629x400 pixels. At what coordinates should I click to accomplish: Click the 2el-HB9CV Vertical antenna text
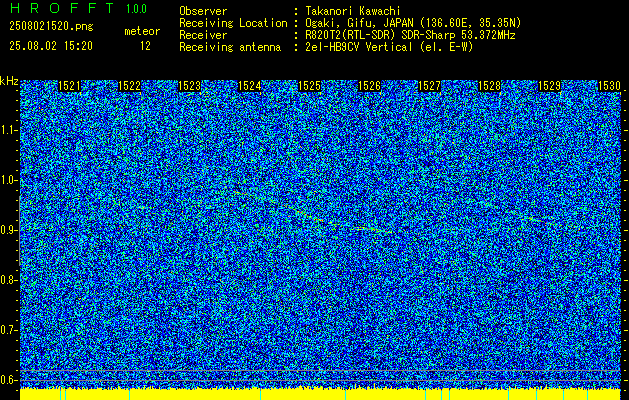pos(389,47)
